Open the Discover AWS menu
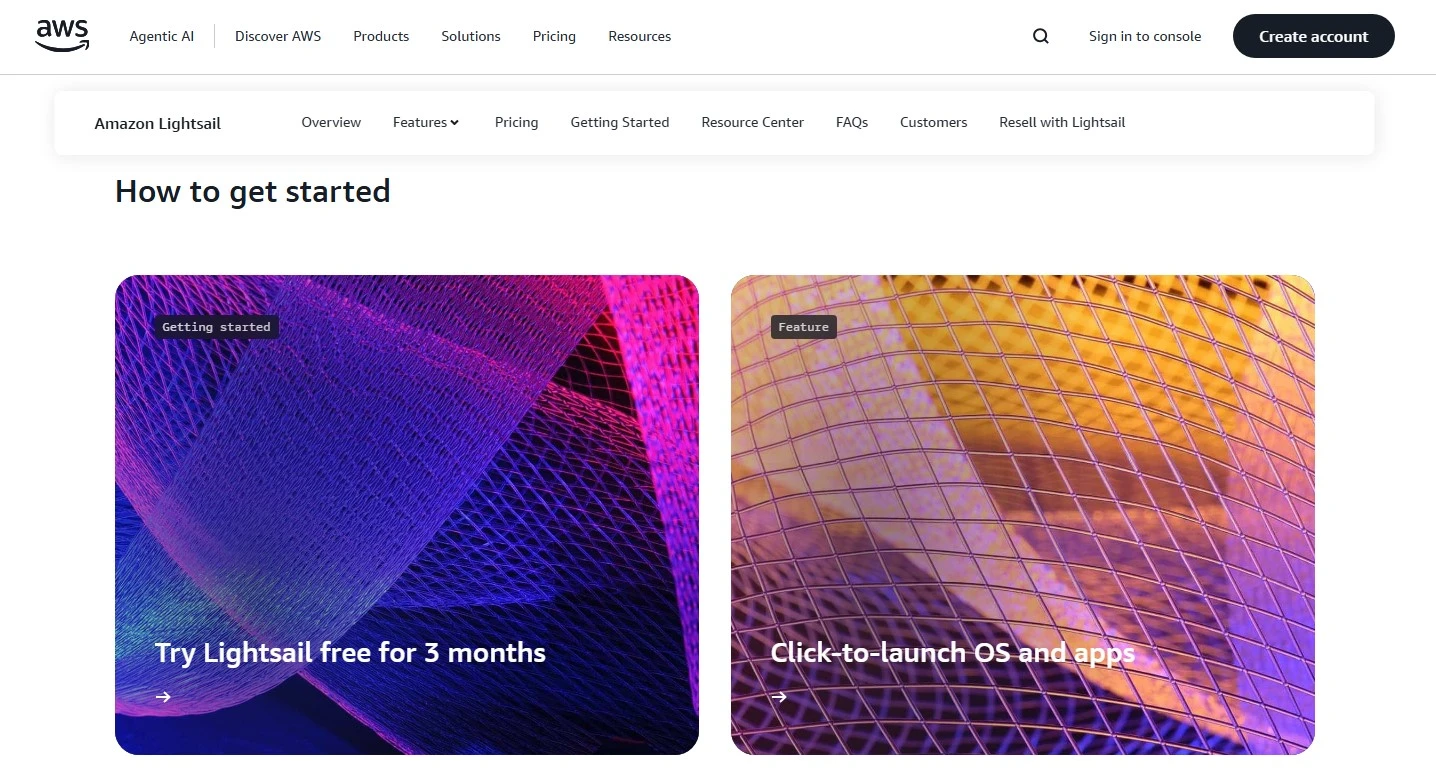Viewport: 1436px width, 782px height. point(278,36)
